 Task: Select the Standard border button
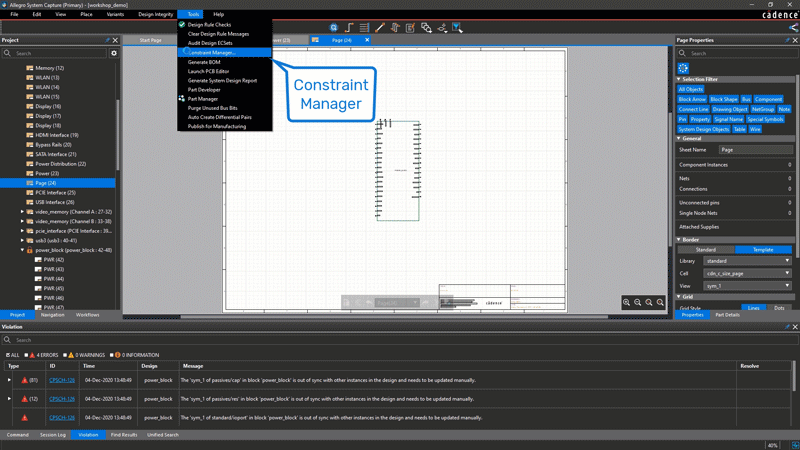(x=706, y=249)
